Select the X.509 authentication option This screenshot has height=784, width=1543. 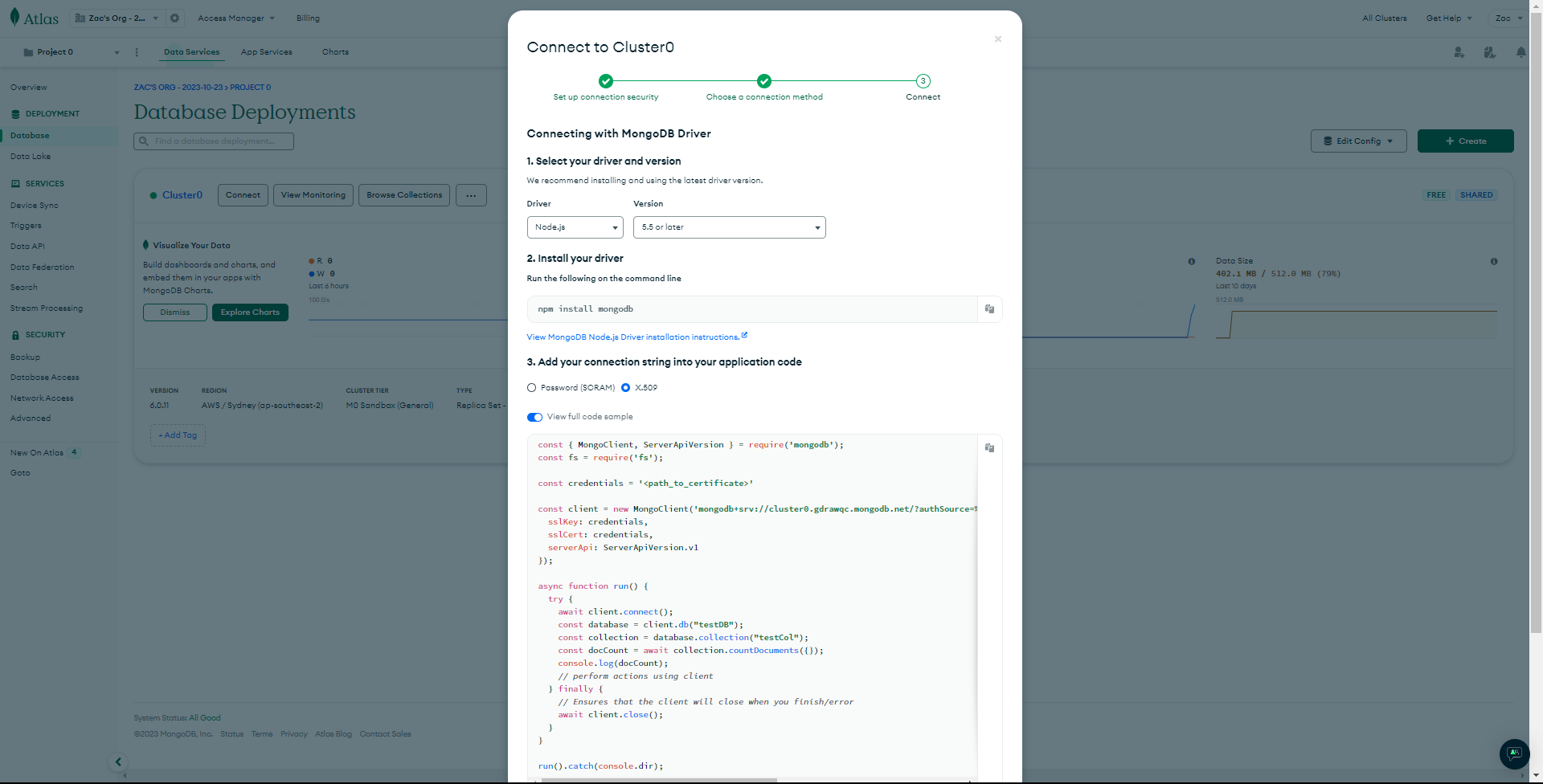tap(626, 388)
